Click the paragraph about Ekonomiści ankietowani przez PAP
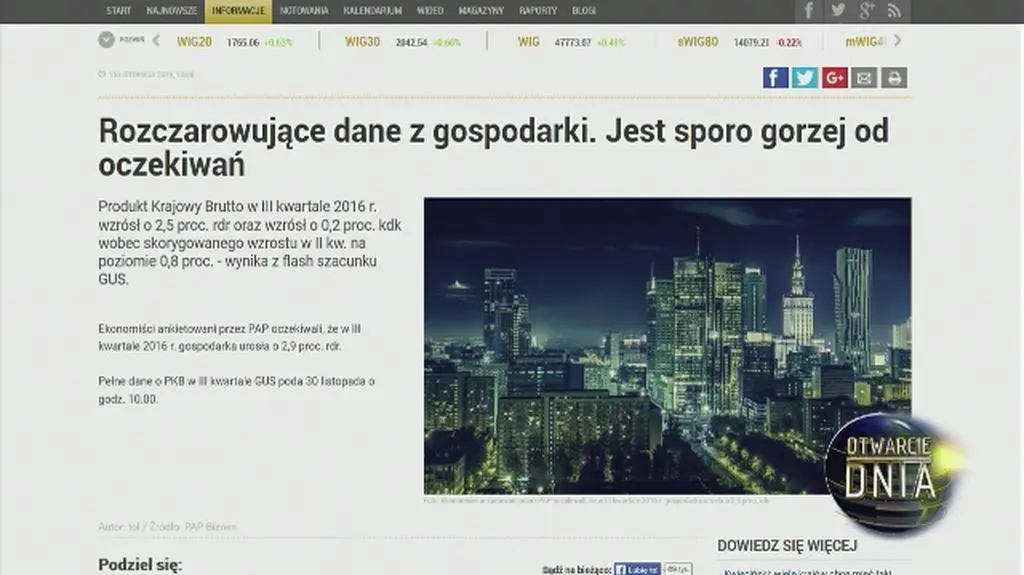This screenshot has height=575, width=1024. [x=230, y=337]
